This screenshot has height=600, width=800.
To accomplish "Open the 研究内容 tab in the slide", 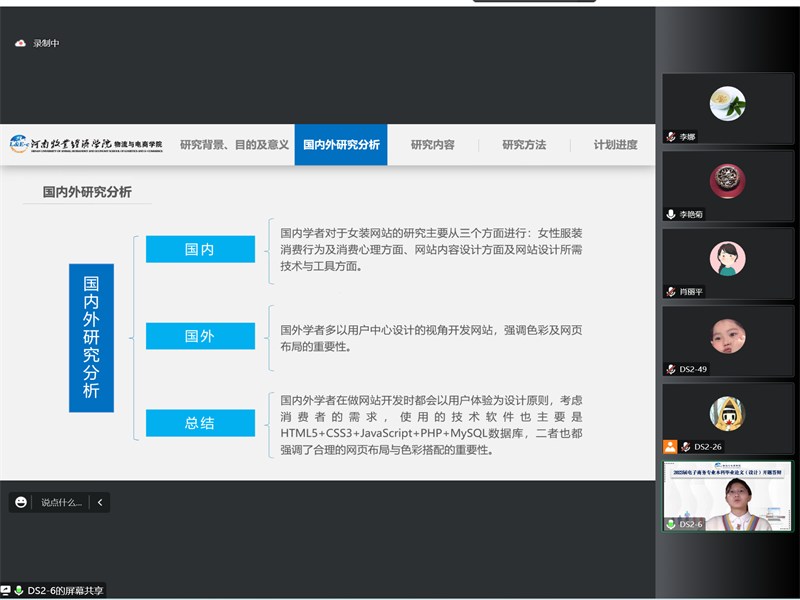I will tap(432, 145).
